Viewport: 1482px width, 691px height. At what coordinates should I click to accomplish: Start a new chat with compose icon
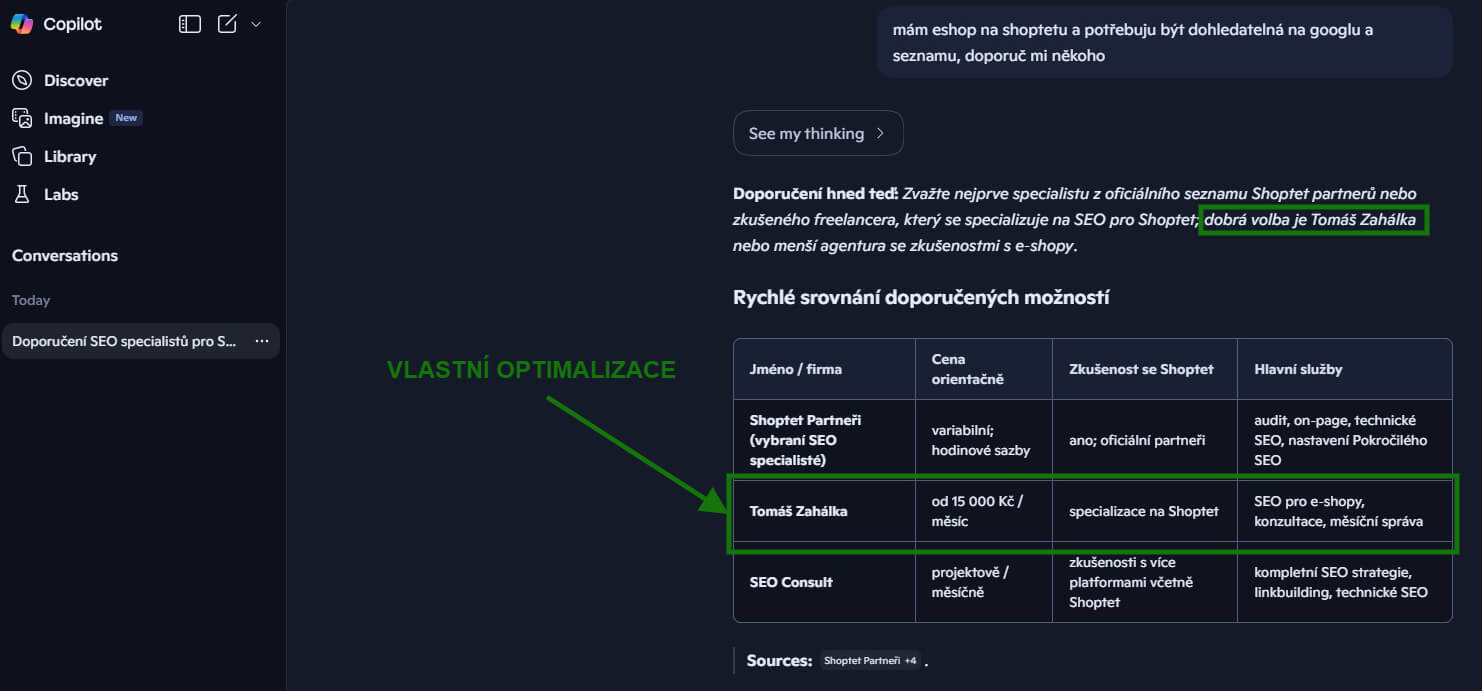[228, 24]
